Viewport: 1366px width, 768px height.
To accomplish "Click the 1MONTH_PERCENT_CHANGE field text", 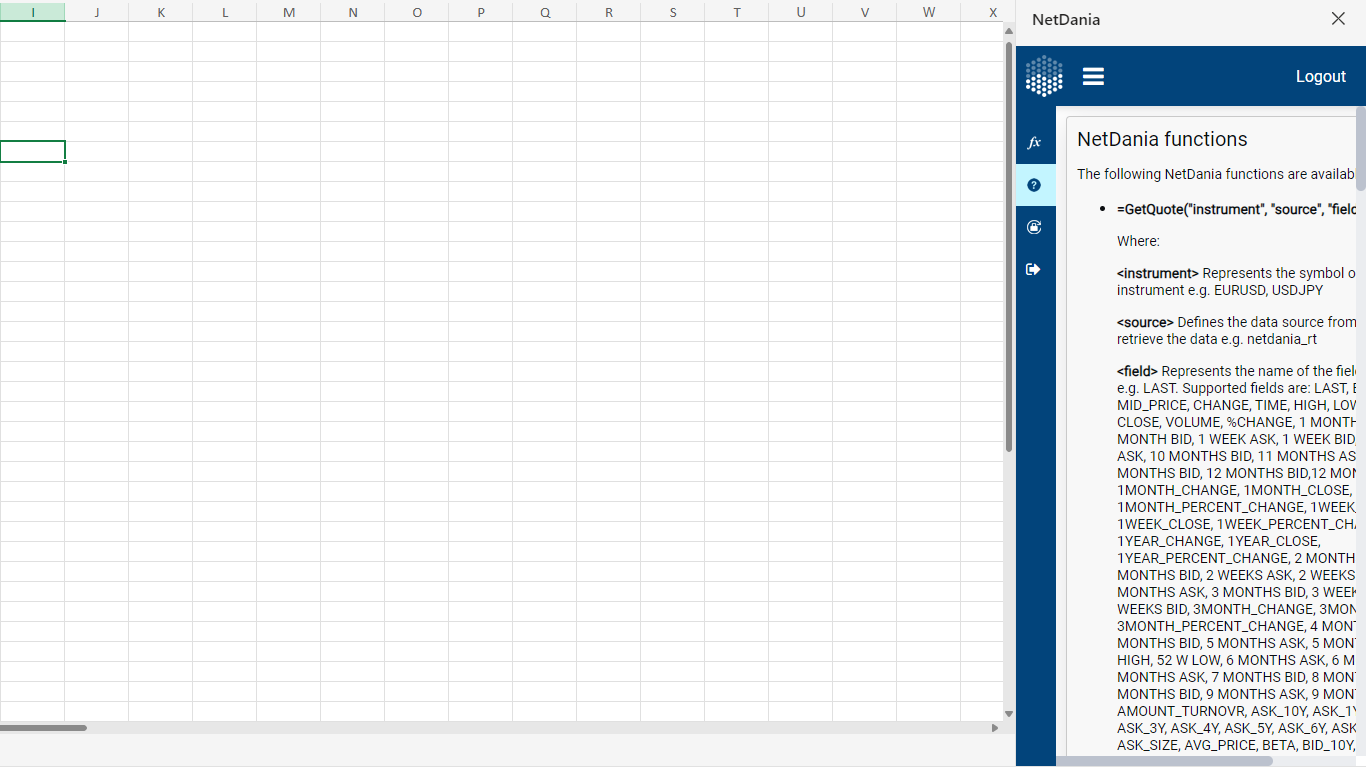I will pyautogui.click(x=1211, y=507).
